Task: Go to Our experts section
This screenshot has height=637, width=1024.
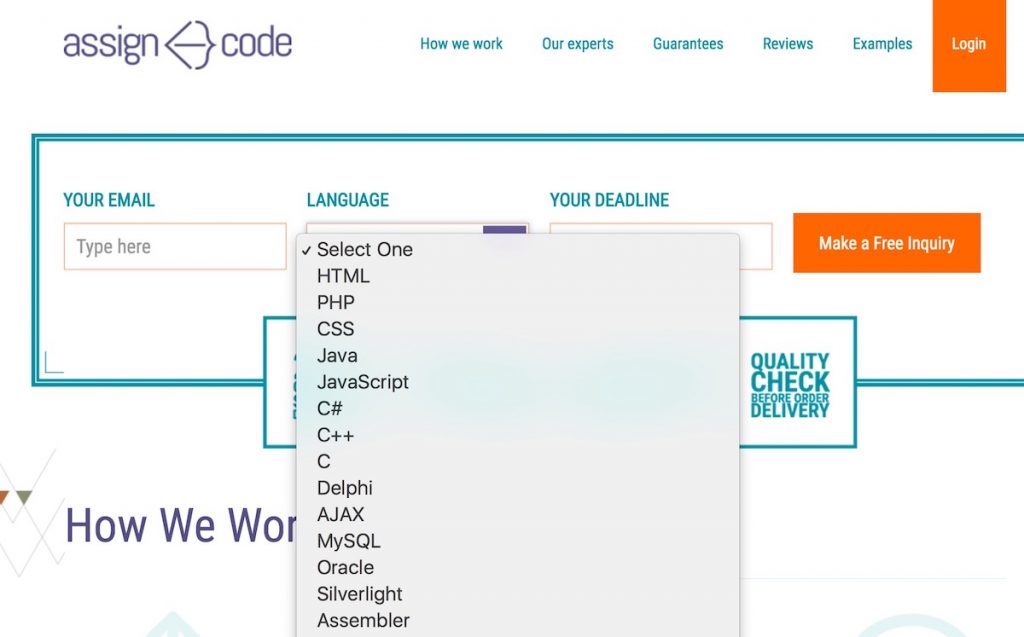Action: (x=577, y=44)
